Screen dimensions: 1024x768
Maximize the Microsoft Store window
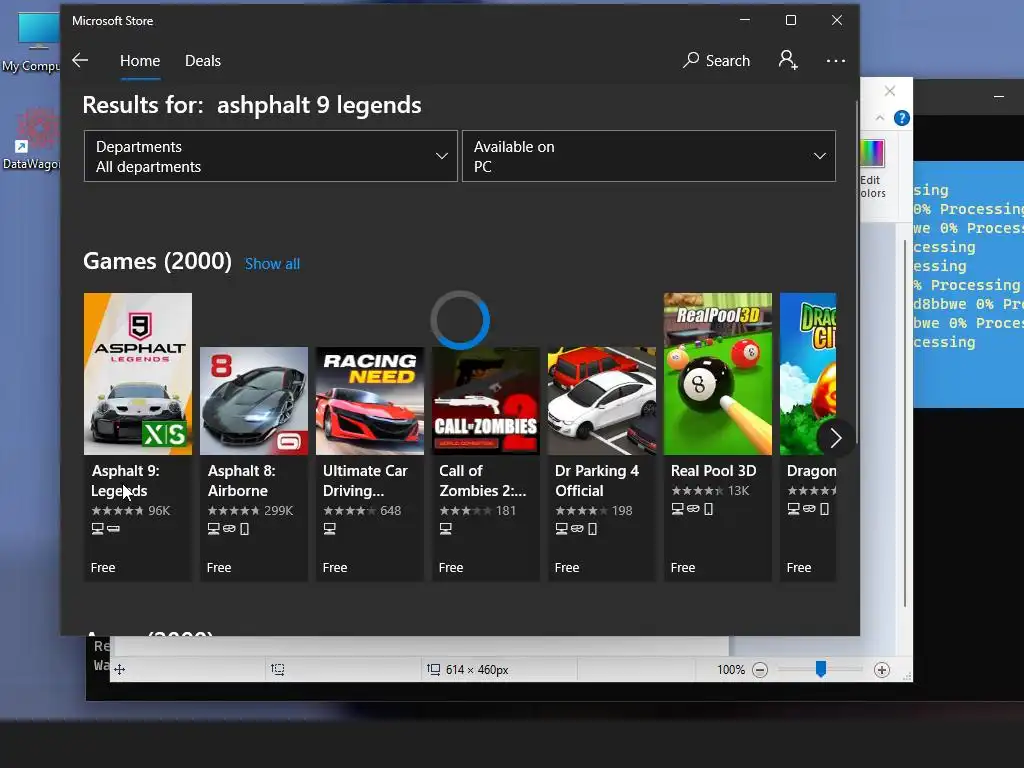791,20
